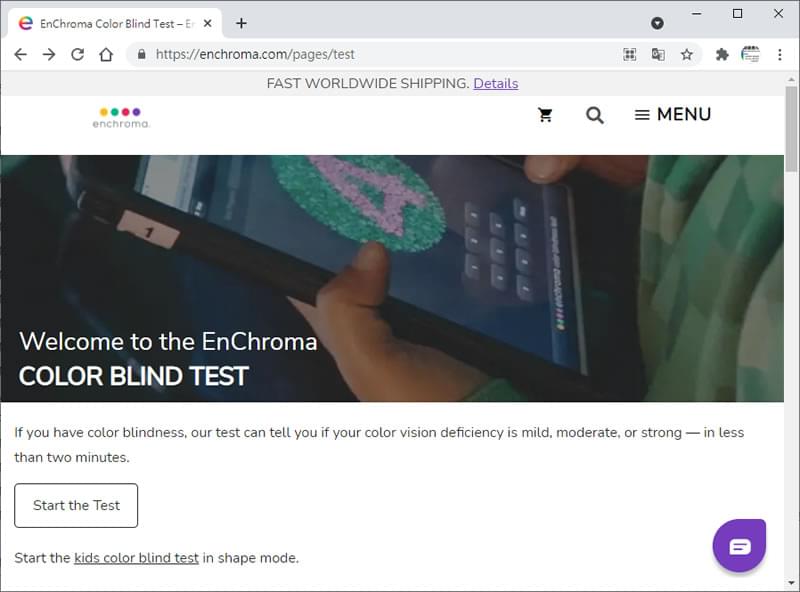Click the translate page icon

point(658,55)
